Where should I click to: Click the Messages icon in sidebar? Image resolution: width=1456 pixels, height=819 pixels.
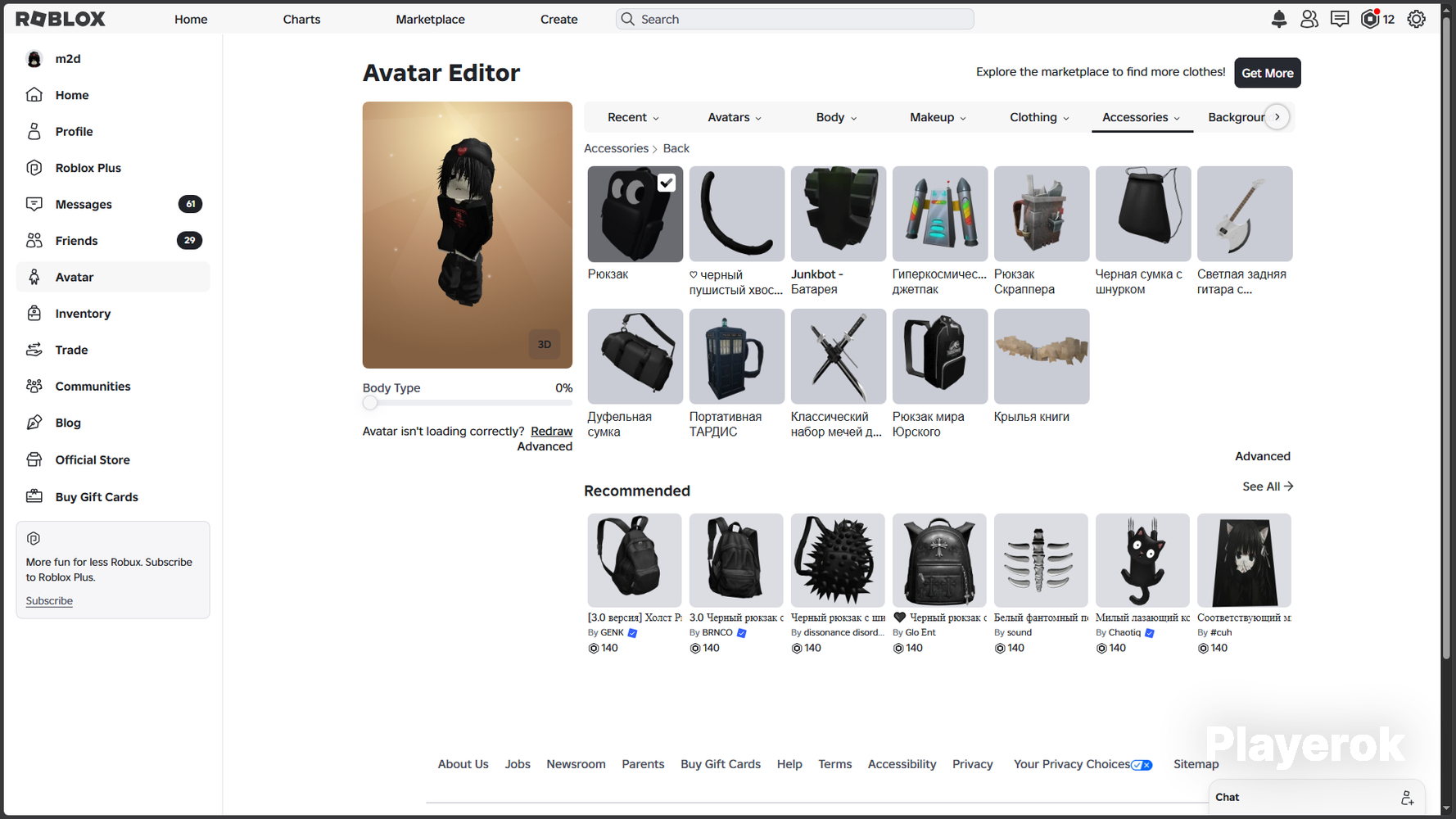click(x=34, y=204)
